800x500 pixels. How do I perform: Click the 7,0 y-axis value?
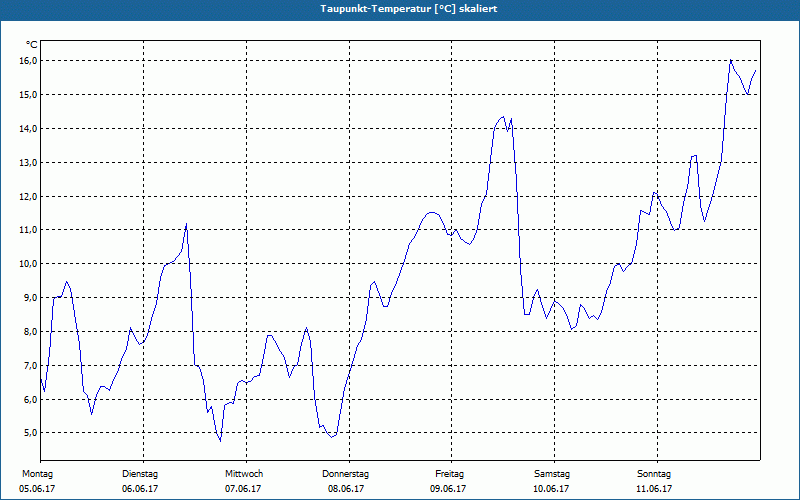(x=30, y=365)
